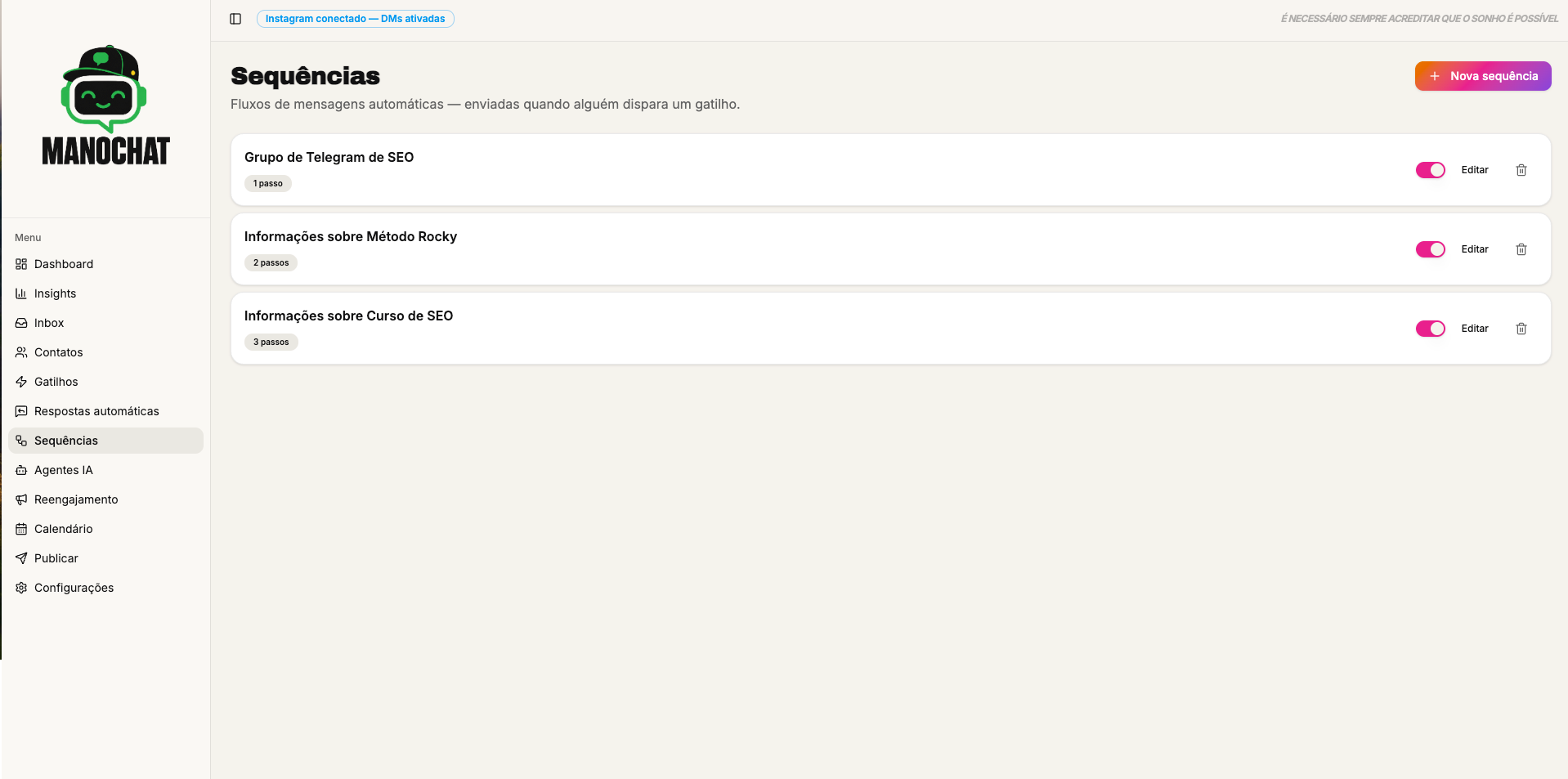Toggle off the Método Rocky sequence
This screenshot has height=779, width=1568.
pyautogui.click(x=1431, y=249)
